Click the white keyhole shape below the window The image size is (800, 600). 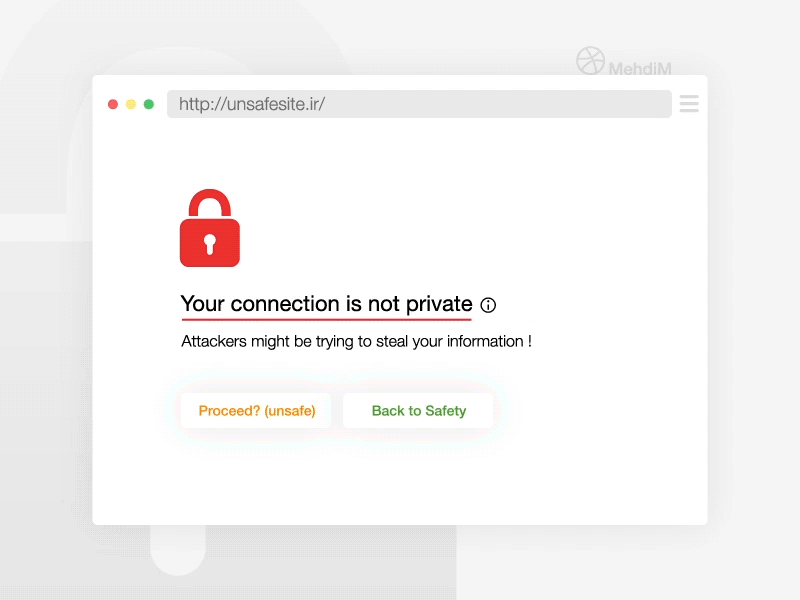coord(178,548)
